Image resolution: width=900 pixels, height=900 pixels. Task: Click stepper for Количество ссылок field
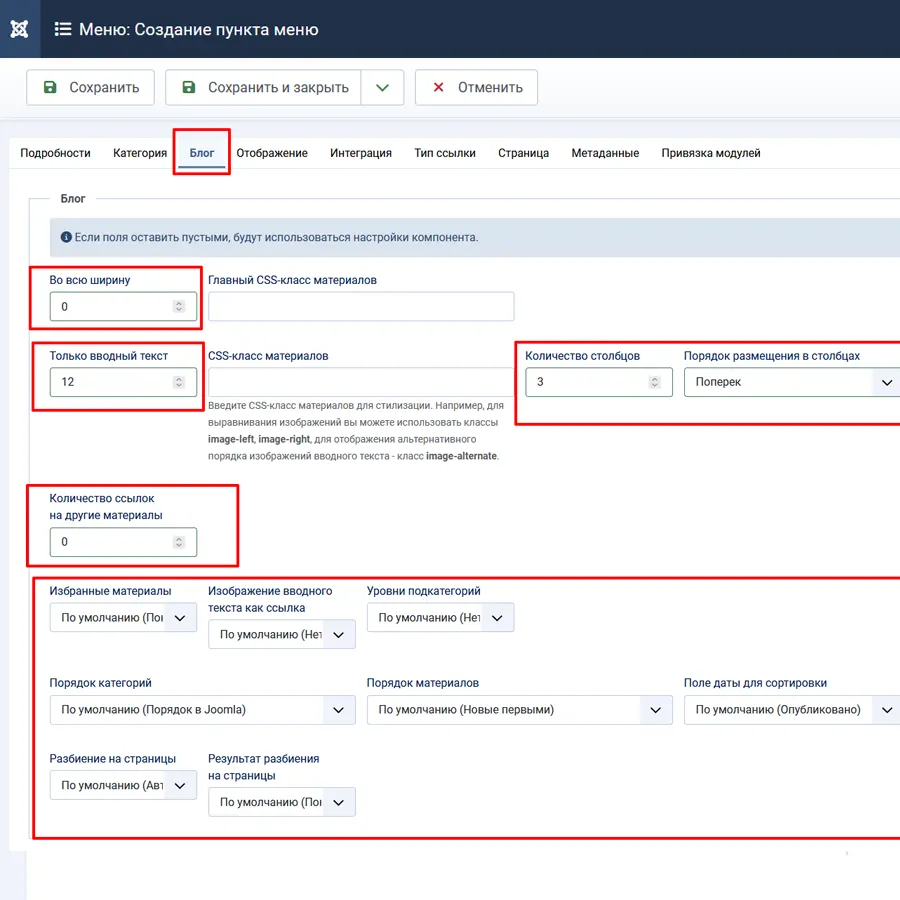point(179,542)
